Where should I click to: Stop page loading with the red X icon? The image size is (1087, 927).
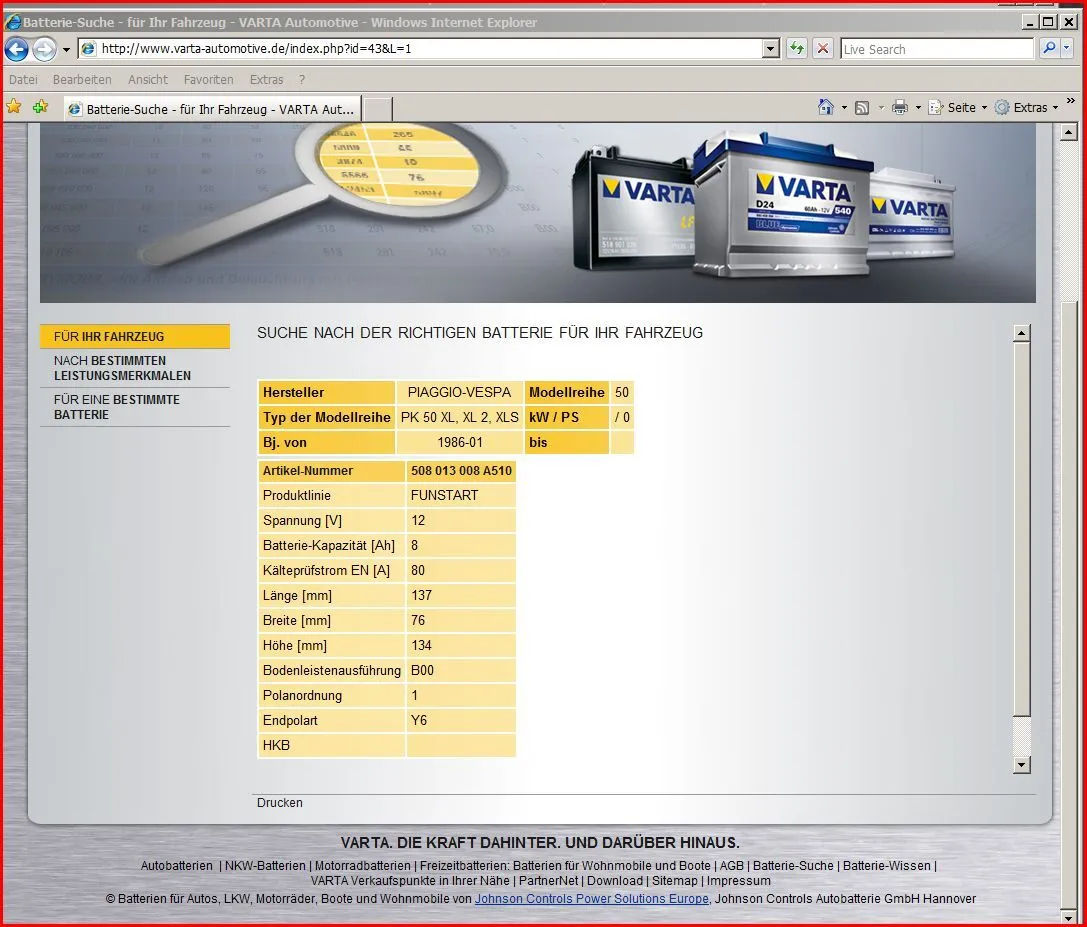click(822, 49)
